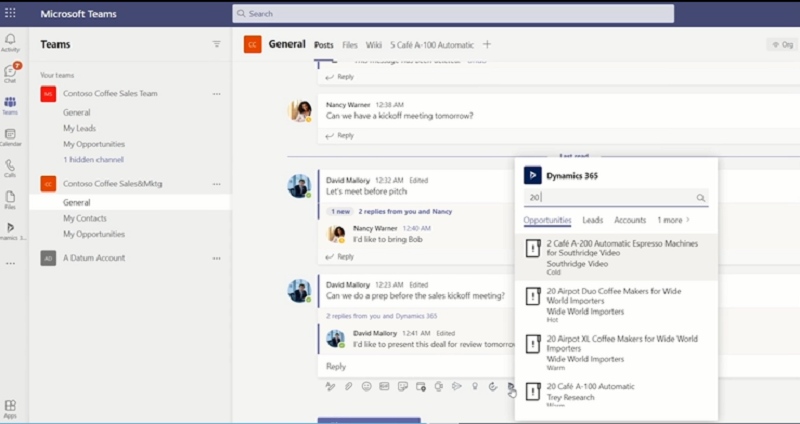Click Nancy Warner's avatar on kickoff message

coord(299,111)
